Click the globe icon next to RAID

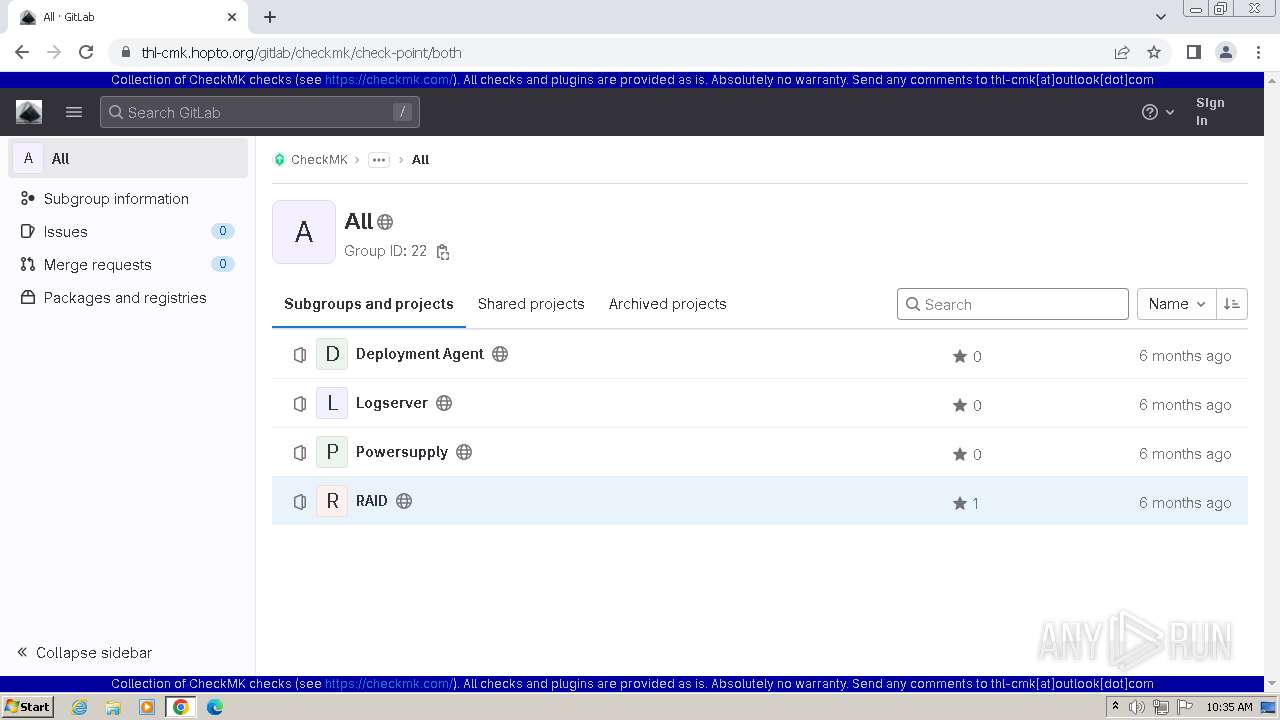(404, 501)
